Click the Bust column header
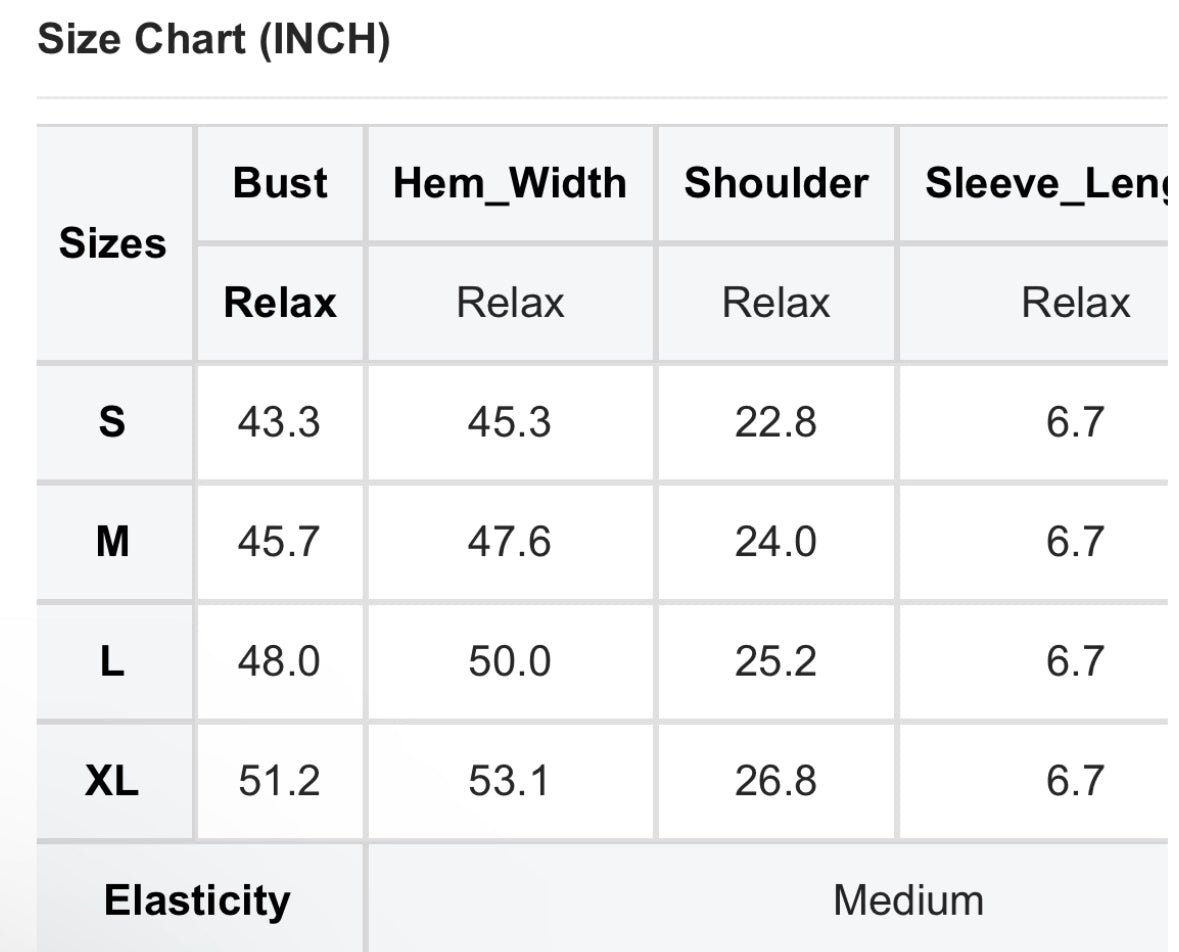1179x952 pixels. [280, 183]
